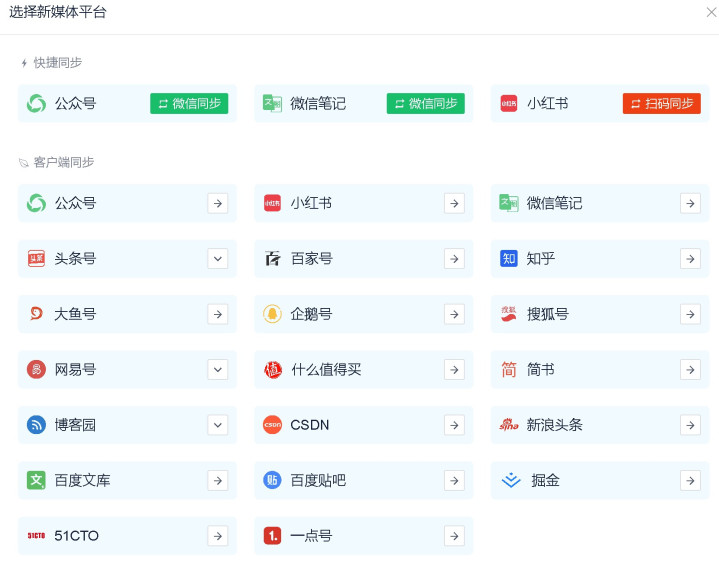Open 简书 using its arrow button

(x=690, y=370)
